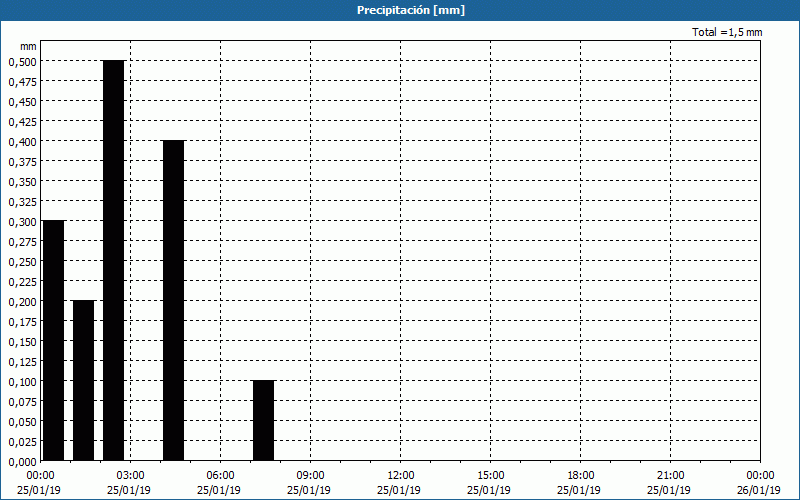
Task: Click the 25/01/19 date under 12:00
Action: pos(399,490)
